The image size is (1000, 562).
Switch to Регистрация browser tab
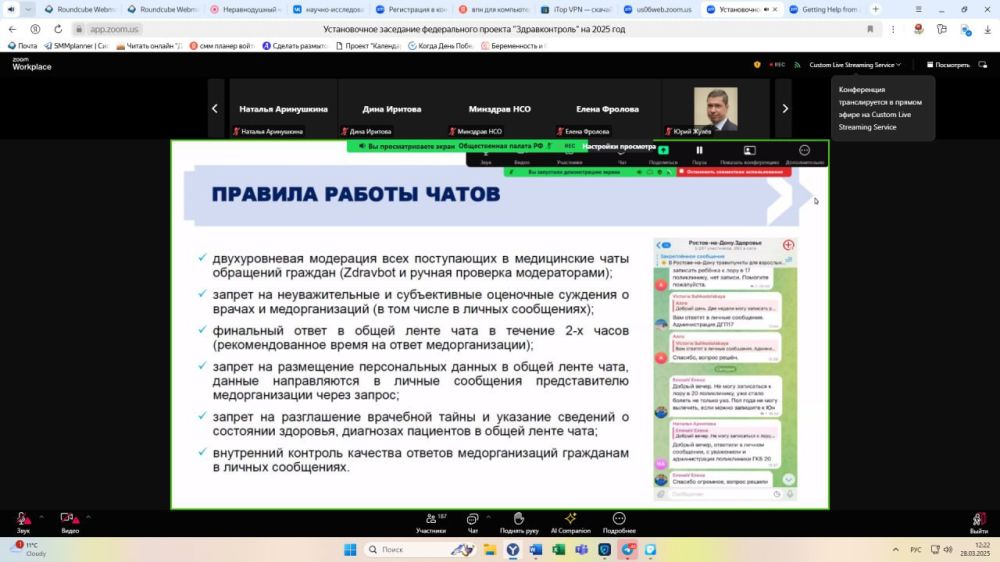tap(411, 10)
